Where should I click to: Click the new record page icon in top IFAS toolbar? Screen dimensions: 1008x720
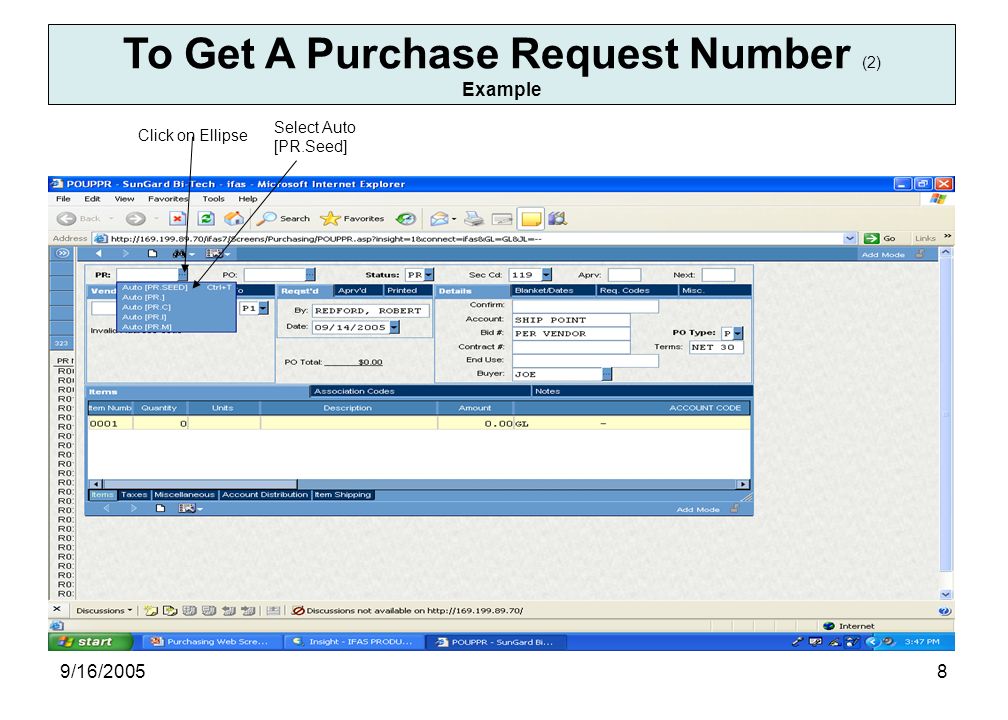152,254
